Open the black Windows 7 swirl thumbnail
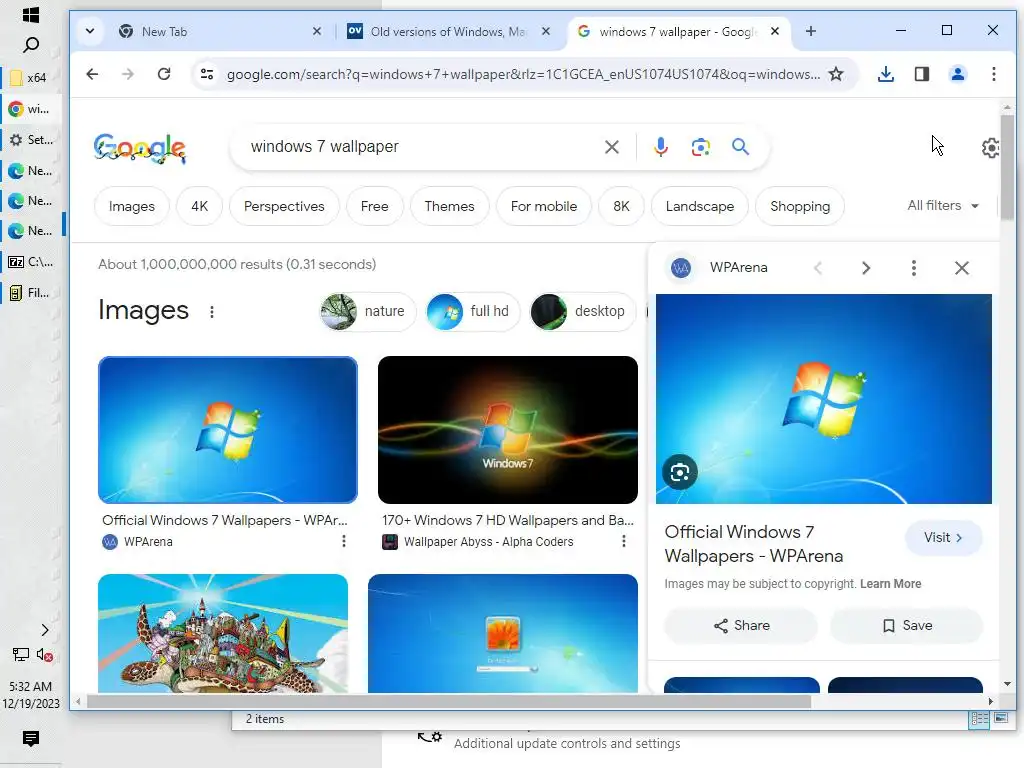 click(507, 430)
